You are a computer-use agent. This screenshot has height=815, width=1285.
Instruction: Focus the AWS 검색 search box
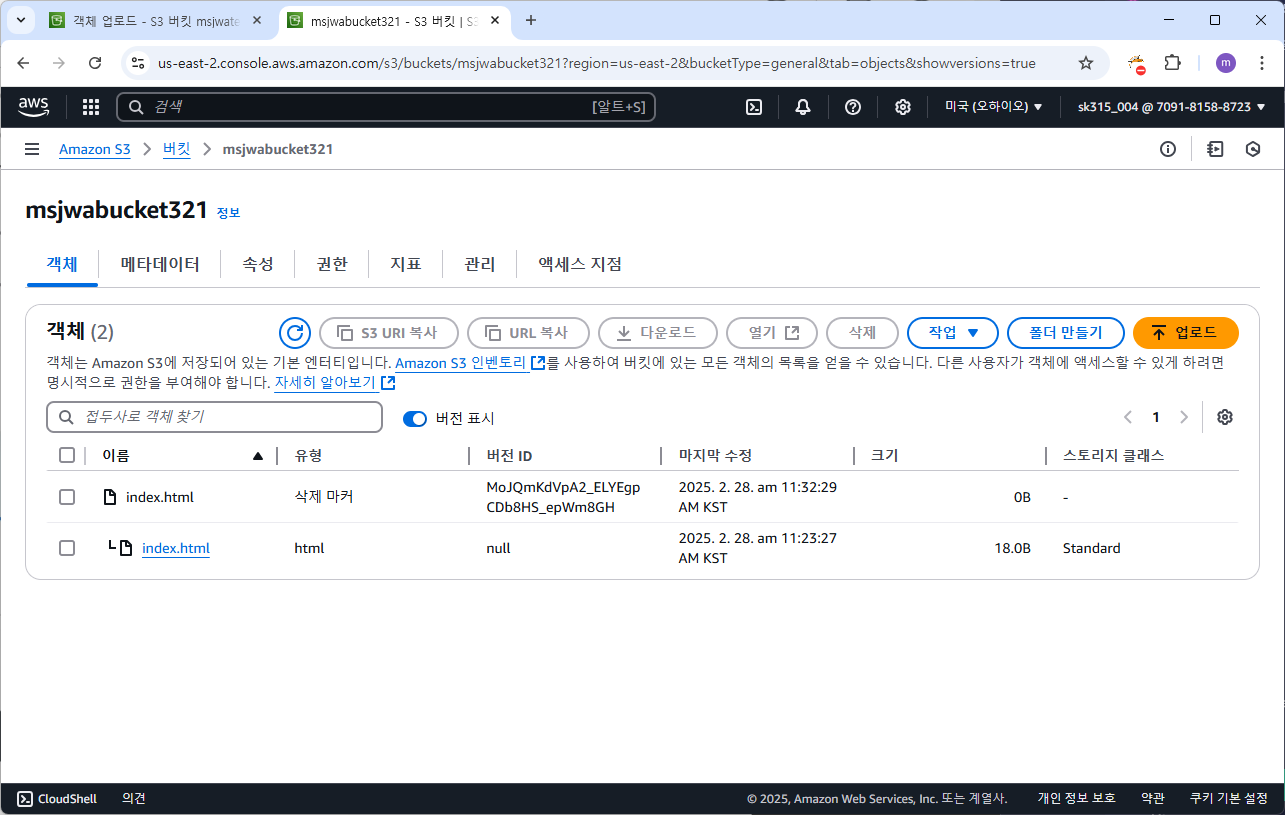click(x=386, y=107)
